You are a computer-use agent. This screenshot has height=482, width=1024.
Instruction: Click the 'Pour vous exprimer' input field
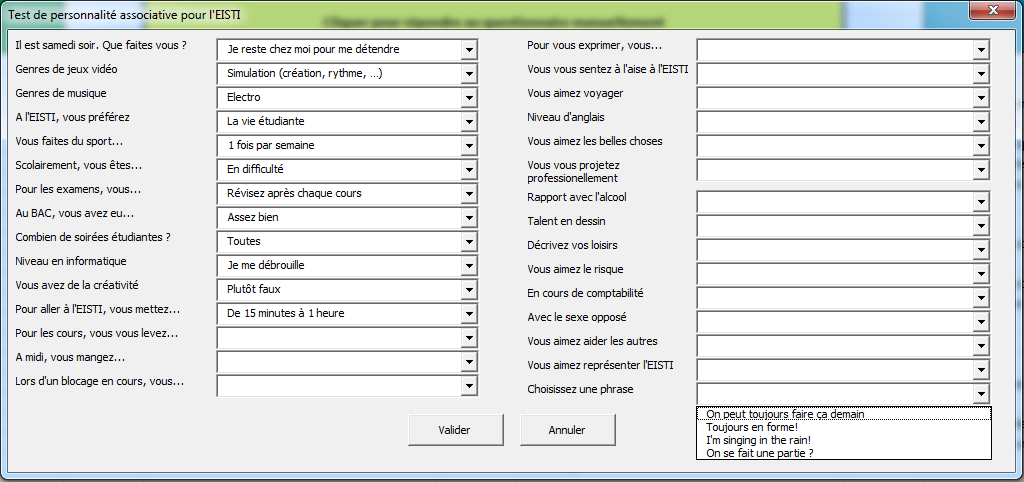tap(834, 50)
